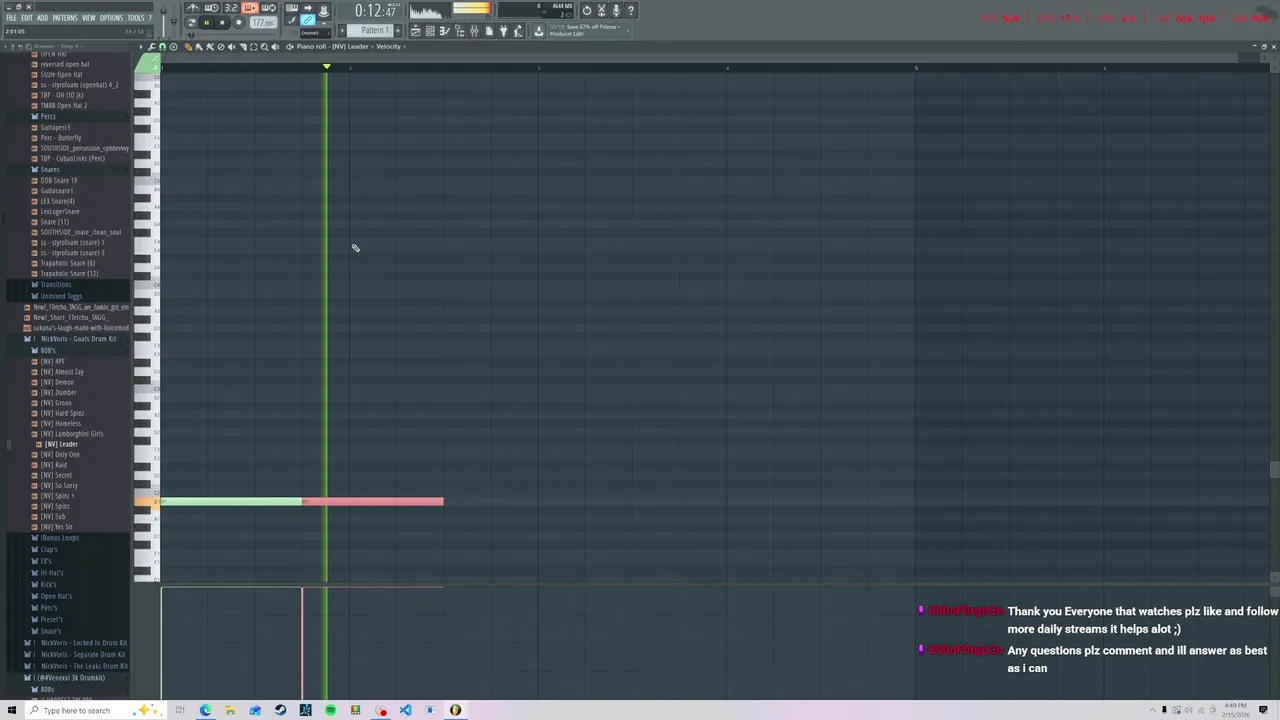Viewport: 1280px width, 720px height.
Task: Toggle wait for input to start playing
Action: coord(211,8)
